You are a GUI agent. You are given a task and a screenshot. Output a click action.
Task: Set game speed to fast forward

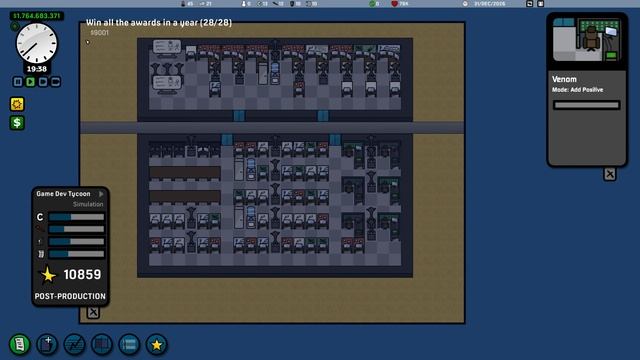pos(43,82)
